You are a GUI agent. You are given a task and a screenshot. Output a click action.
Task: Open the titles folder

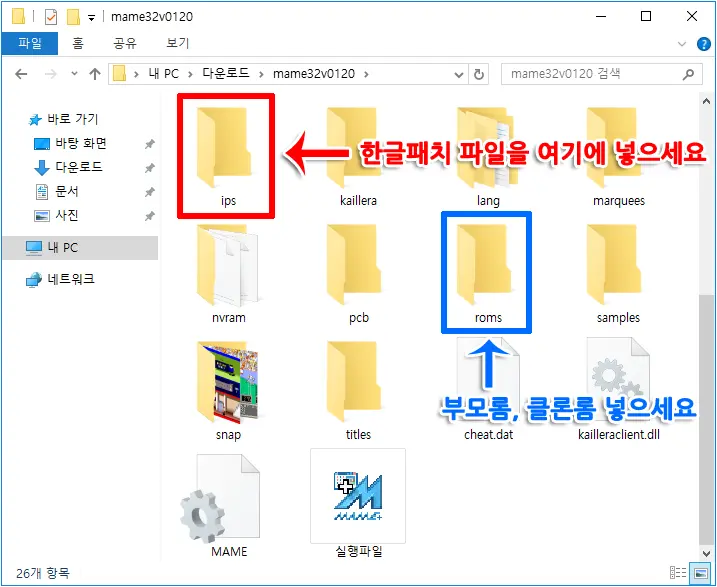(x=358, y=390)
